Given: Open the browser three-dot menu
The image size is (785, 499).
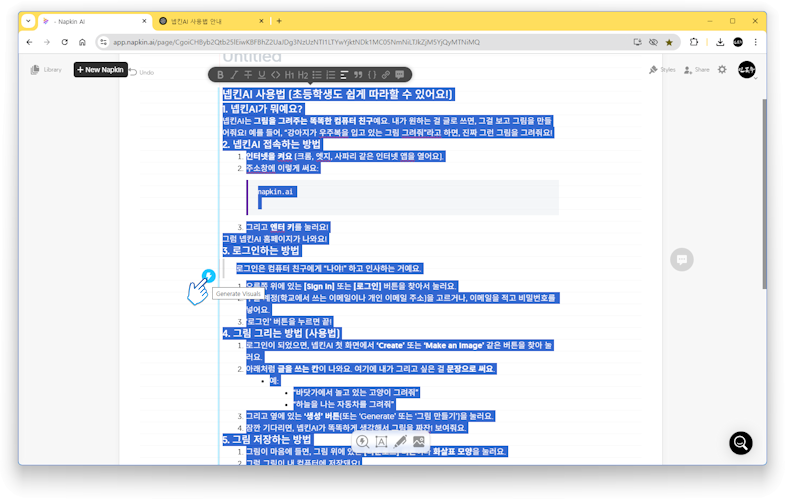Looking at the screenshot, I should (x=755, y=42).
